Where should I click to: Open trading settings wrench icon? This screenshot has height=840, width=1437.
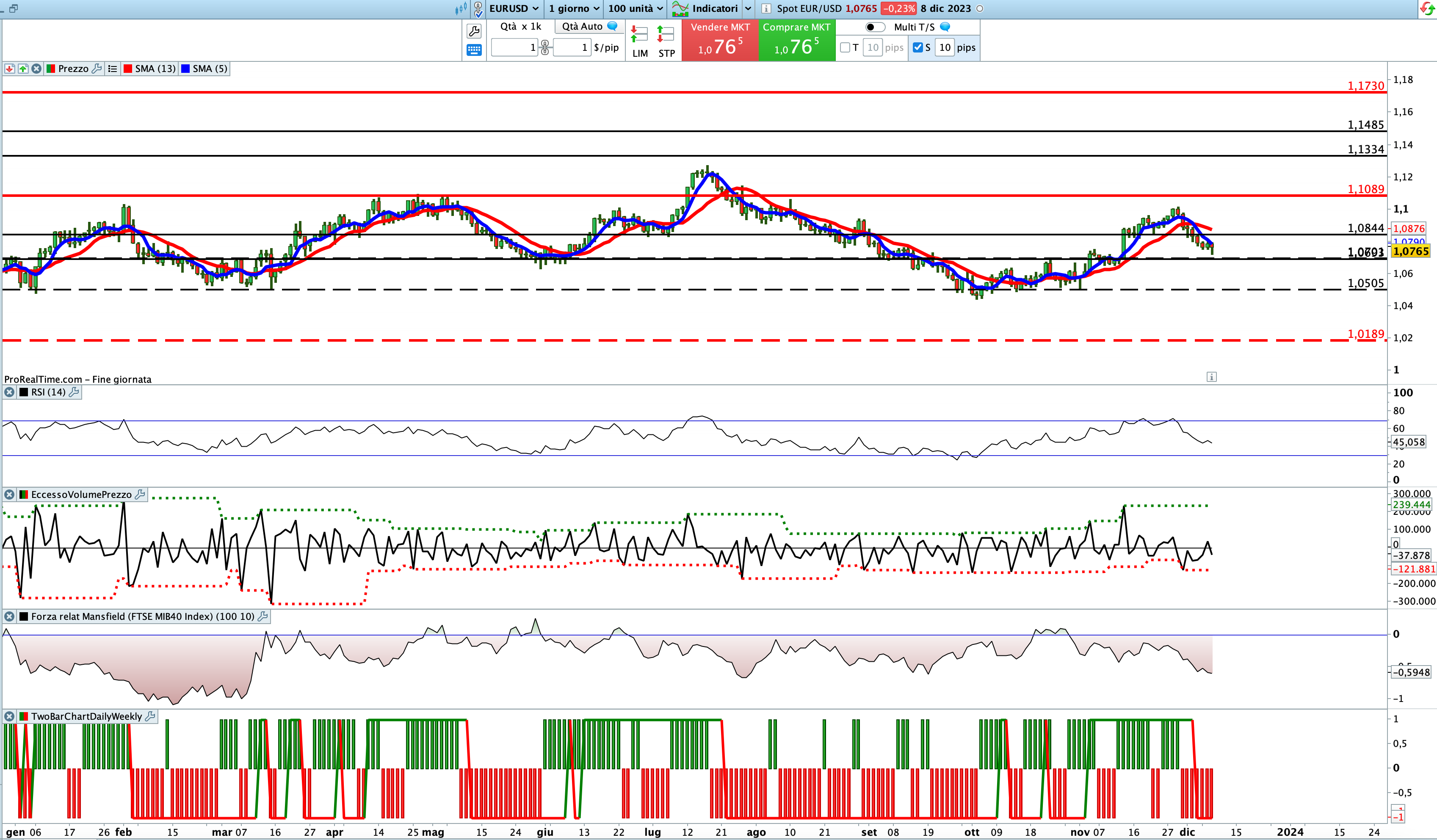pyautogui.click(x=474, y=31)
